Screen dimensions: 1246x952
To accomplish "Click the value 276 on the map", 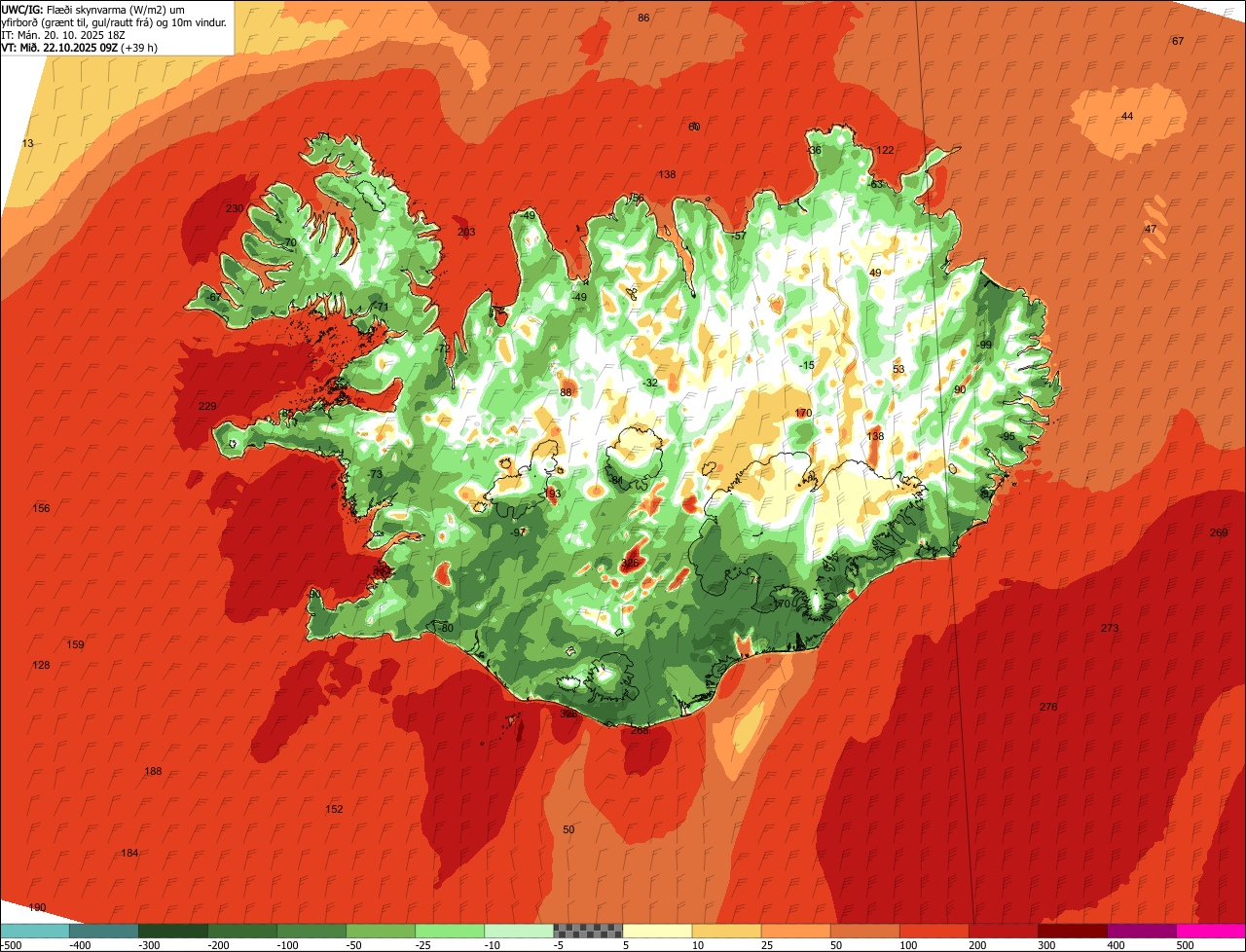I will (1048, 708).
